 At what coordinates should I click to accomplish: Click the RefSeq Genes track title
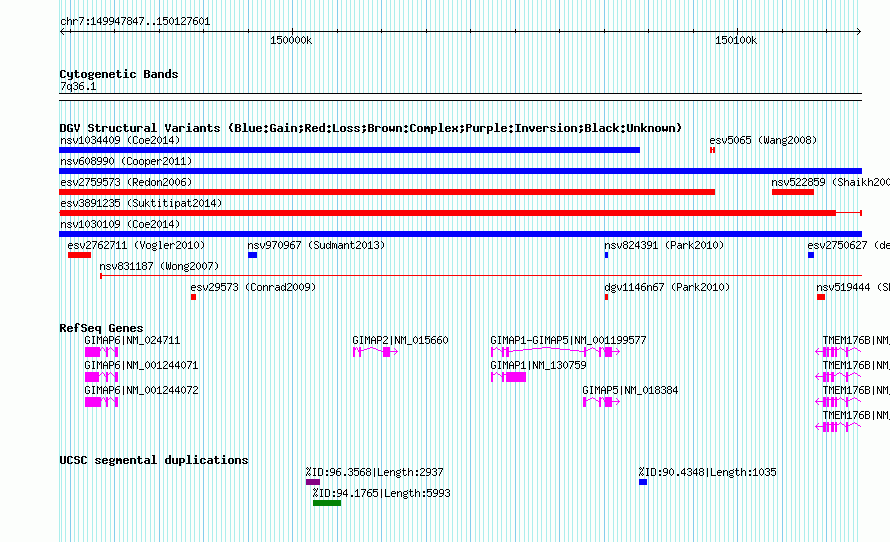click(x=101, y=327)
